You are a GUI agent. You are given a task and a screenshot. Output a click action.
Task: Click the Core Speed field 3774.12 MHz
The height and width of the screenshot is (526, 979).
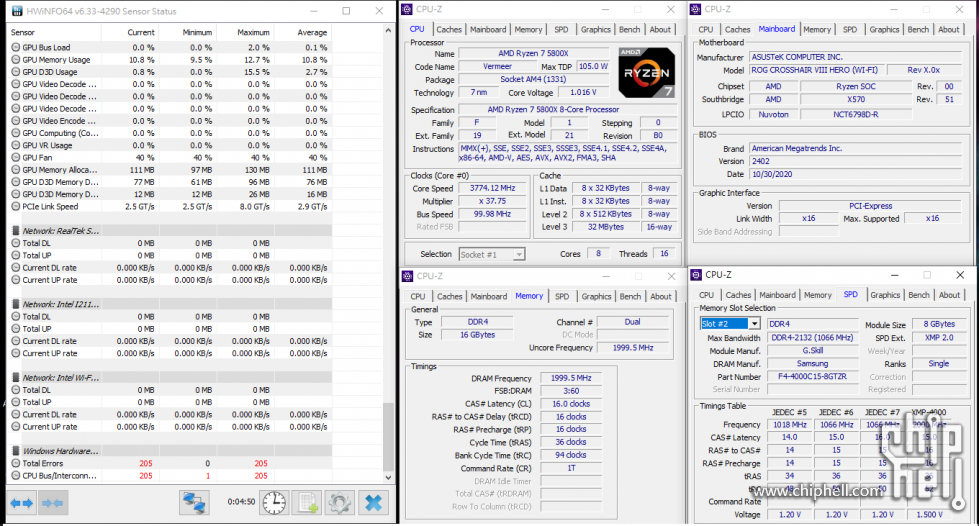(x=493, y=188)
